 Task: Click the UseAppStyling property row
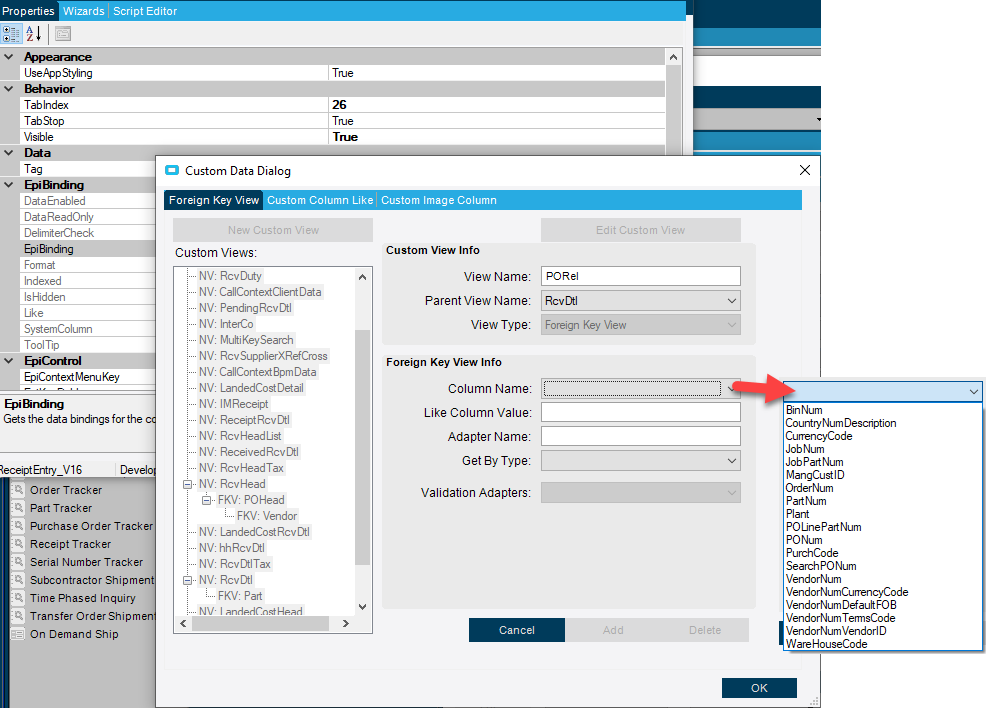(x=342, y=73)
